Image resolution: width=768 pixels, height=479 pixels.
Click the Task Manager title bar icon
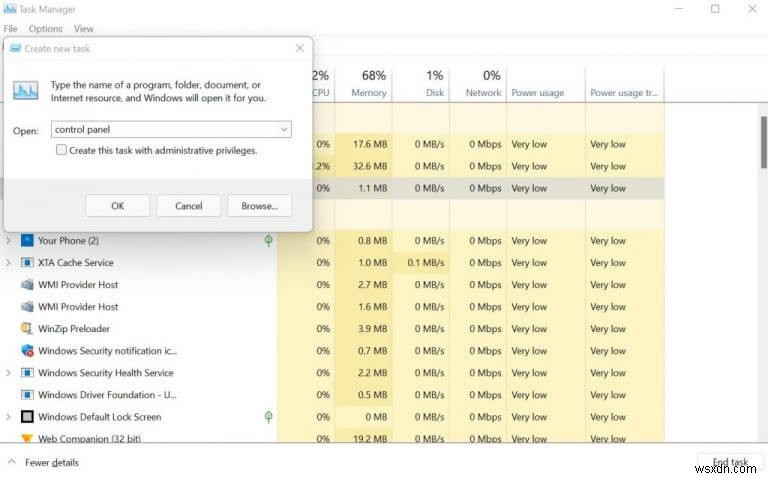pos(9,9)
